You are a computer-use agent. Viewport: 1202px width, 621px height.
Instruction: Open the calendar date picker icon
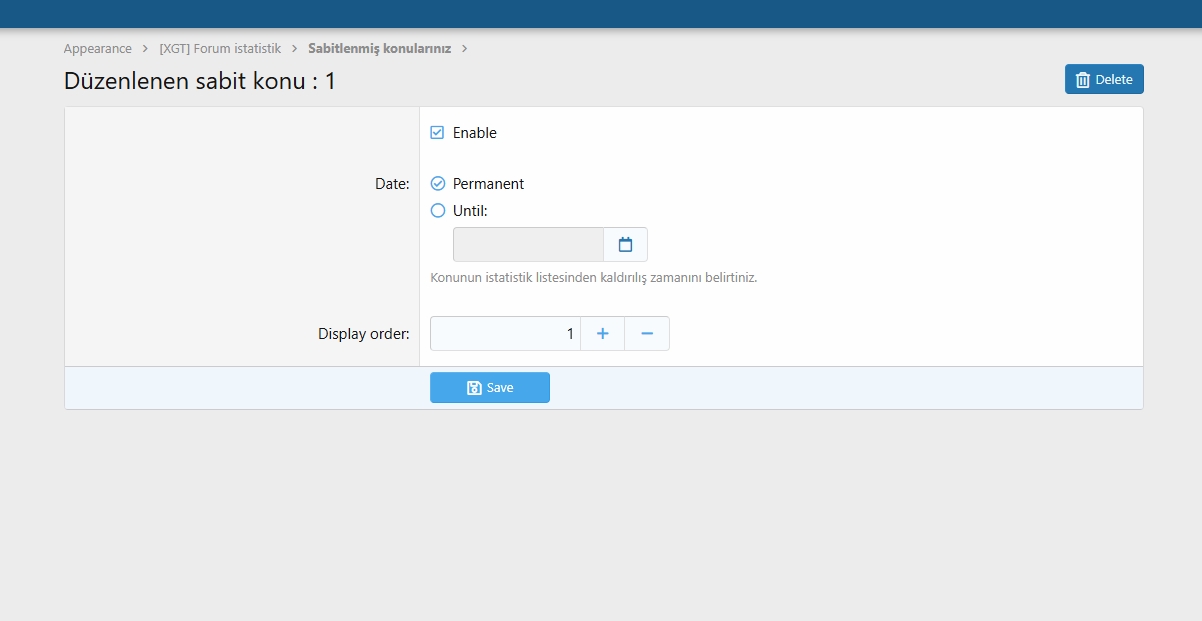[x=625, y=245]
